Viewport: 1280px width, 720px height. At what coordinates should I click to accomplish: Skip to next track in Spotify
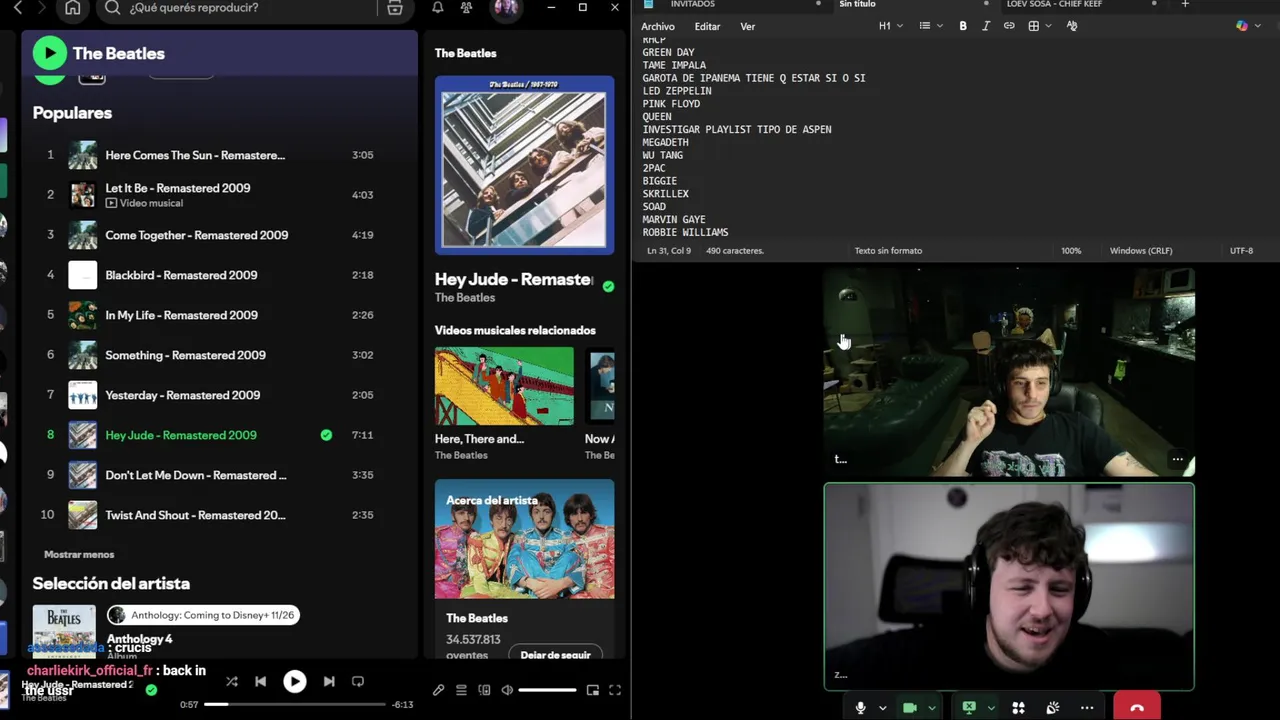tap(329, 681)
